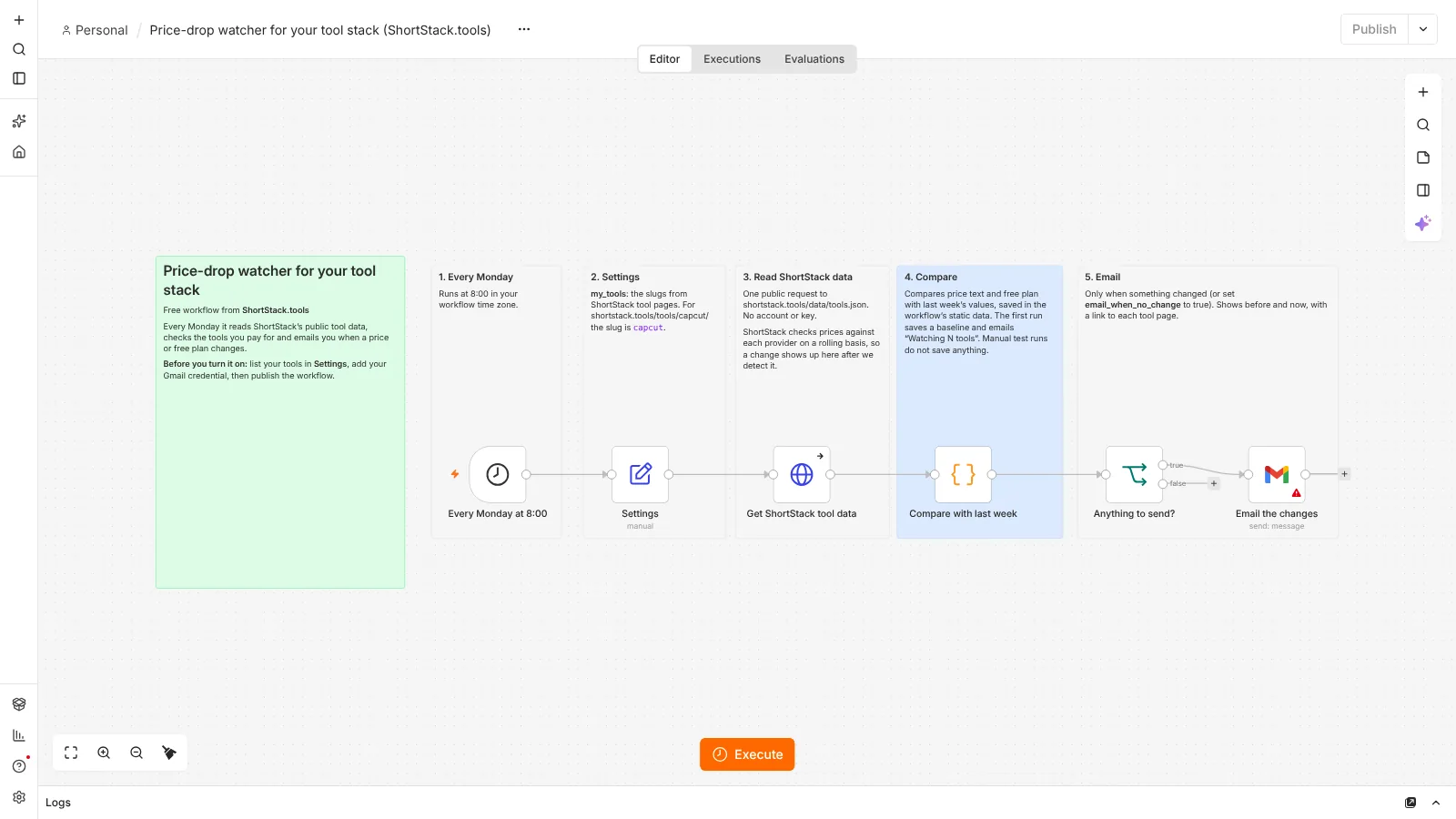Open the workflow three-dot menu
The image size is (1456, 819).
point(524,29)
